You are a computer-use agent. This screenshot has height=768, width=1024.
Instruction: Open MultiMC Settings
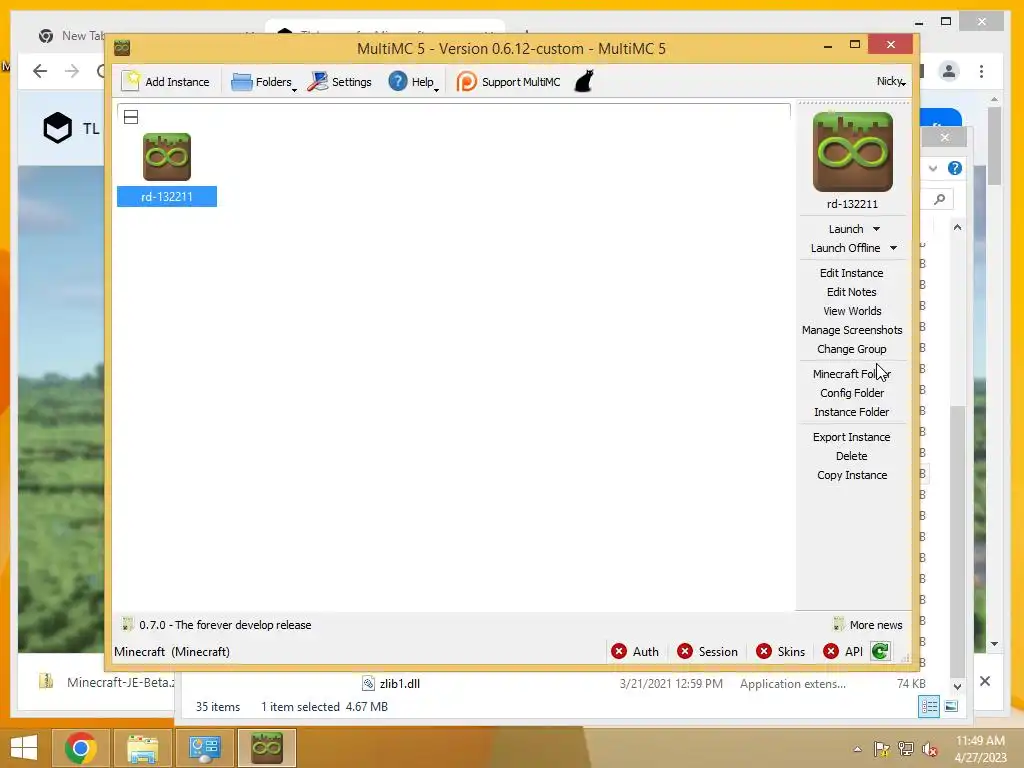[340, 82]
